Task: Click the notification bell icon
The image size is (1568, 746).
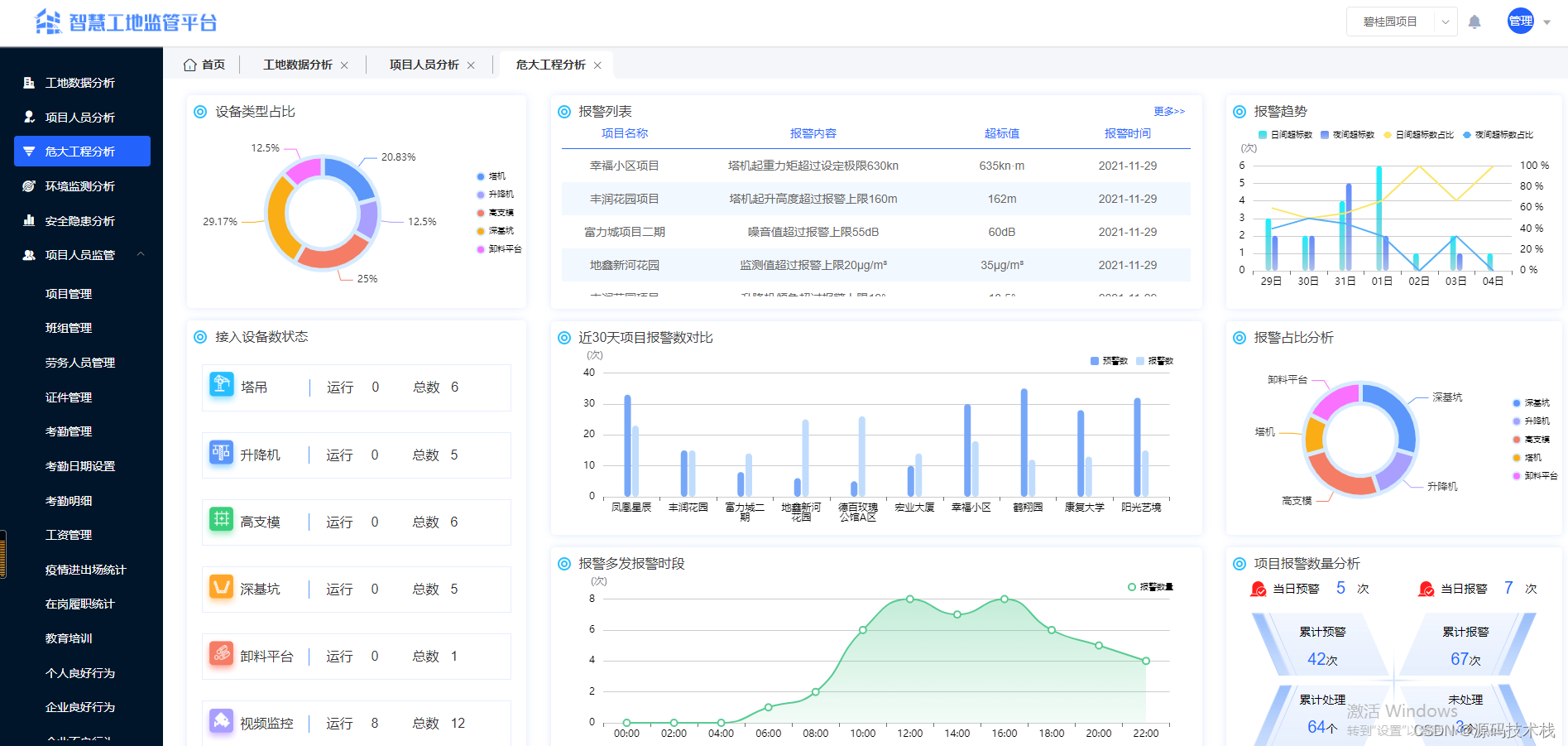Action: (1474, 22)
